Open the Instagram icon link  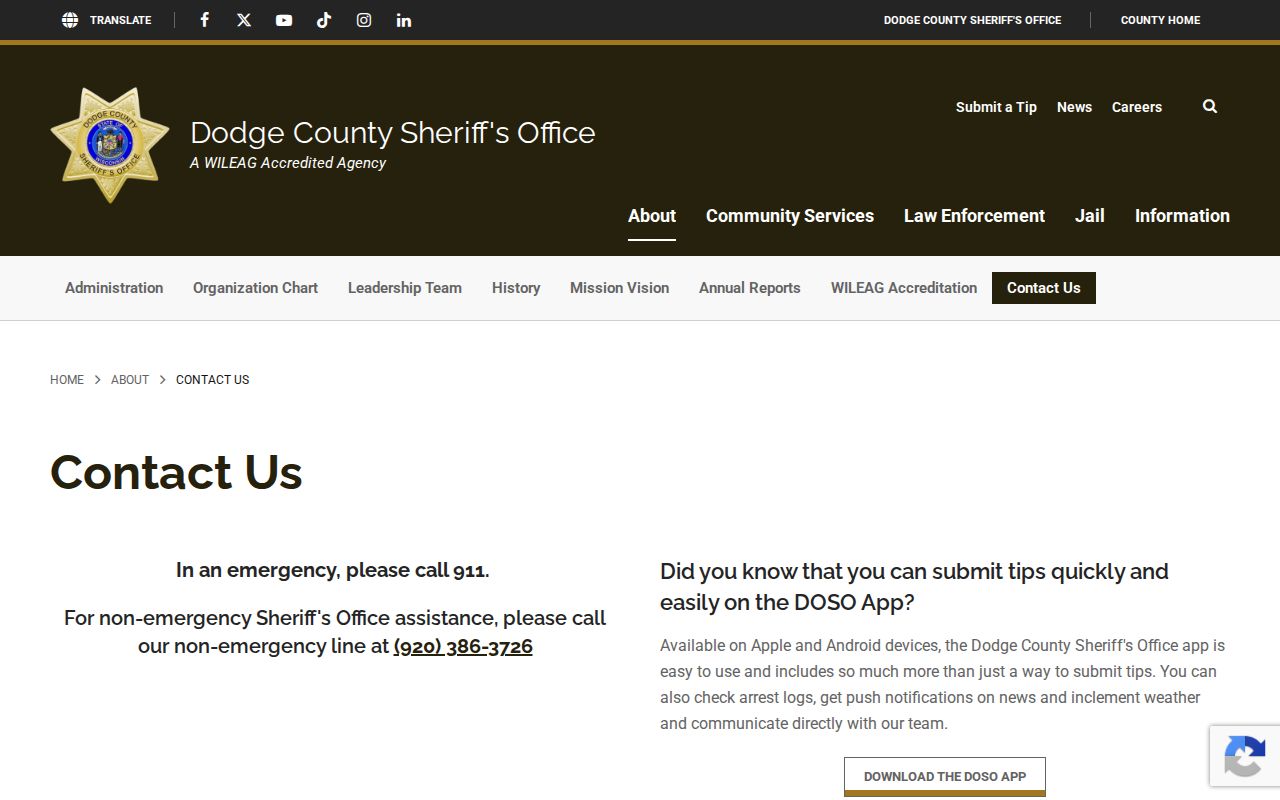364,20
